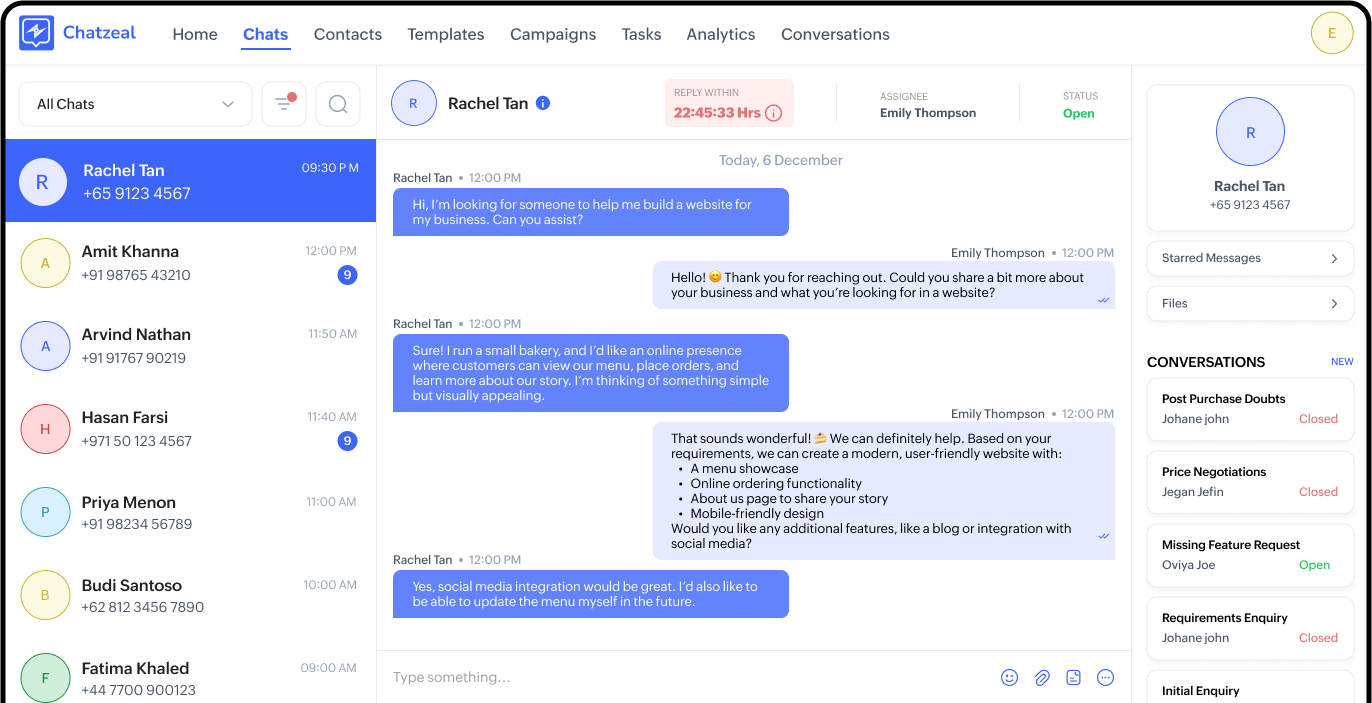
Task: Expand the Files section
Action: coord(1250,303)
